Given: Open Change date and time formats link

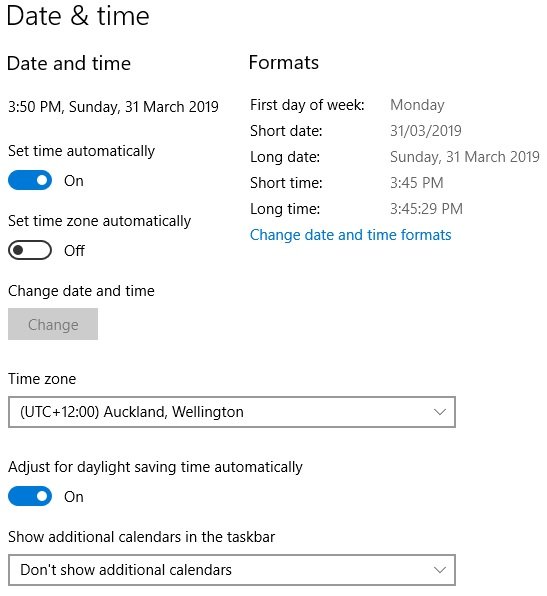Looking at the screenshot, I should pyautogui.click(x=350, y=235).
